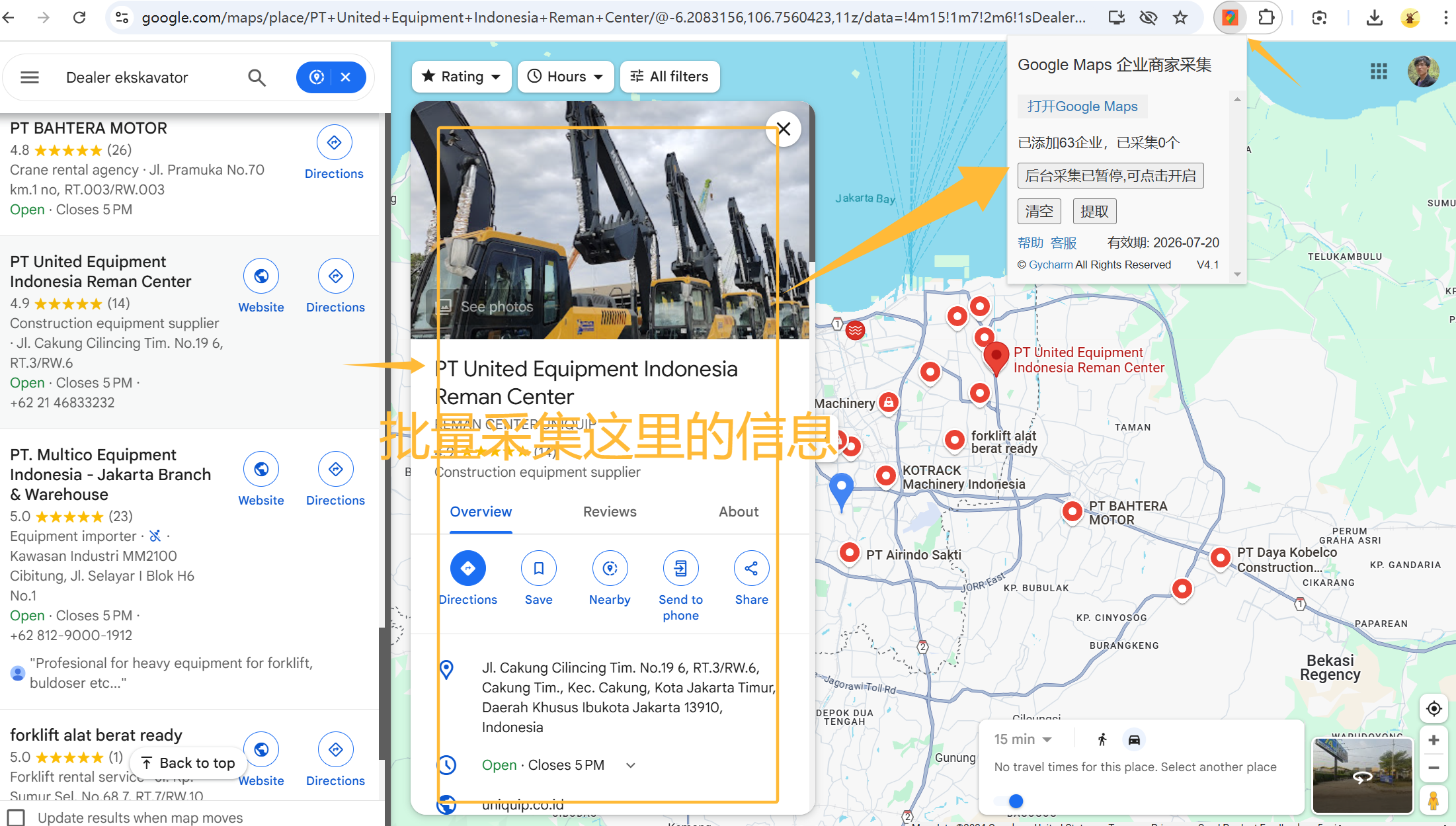Clear the Dealer ekskavator search

(345, 77)
